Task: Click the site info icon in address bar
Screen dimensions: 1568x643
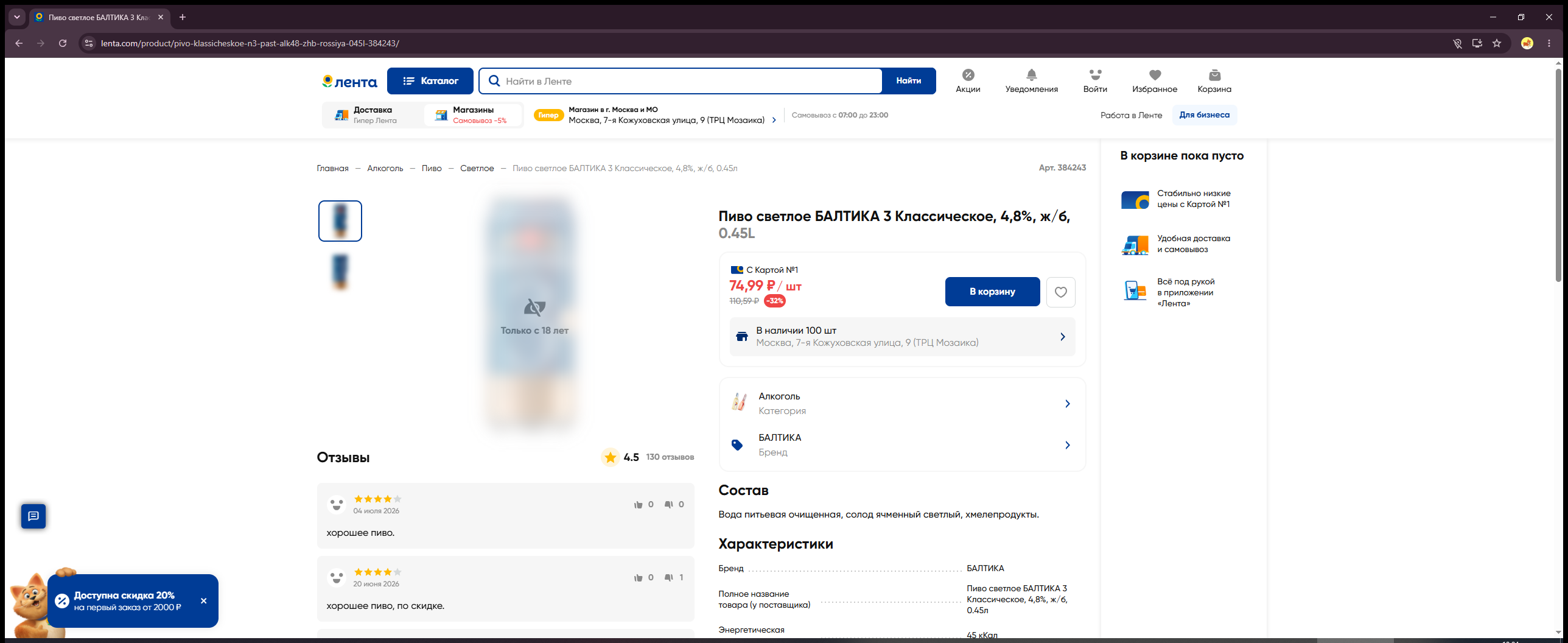Action: (x=89, y=43)
